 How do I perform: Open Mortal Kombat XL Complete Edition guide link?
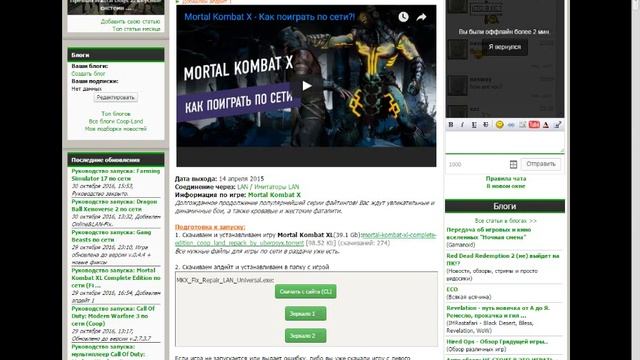coord(116,278)
